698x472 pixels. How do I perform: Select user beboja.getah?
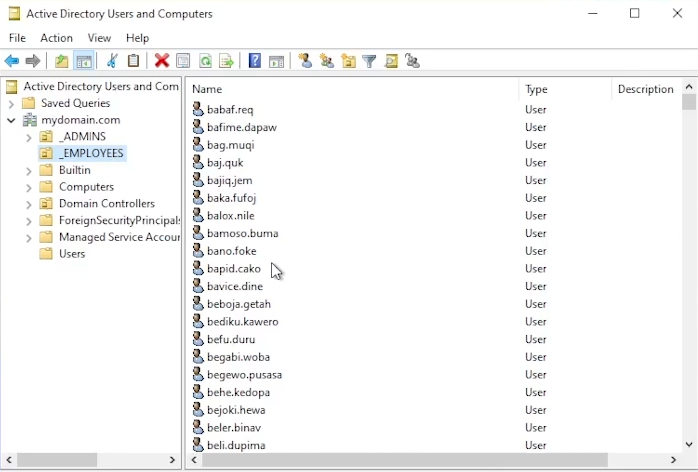pyautogui.click(x=239, y=304)
